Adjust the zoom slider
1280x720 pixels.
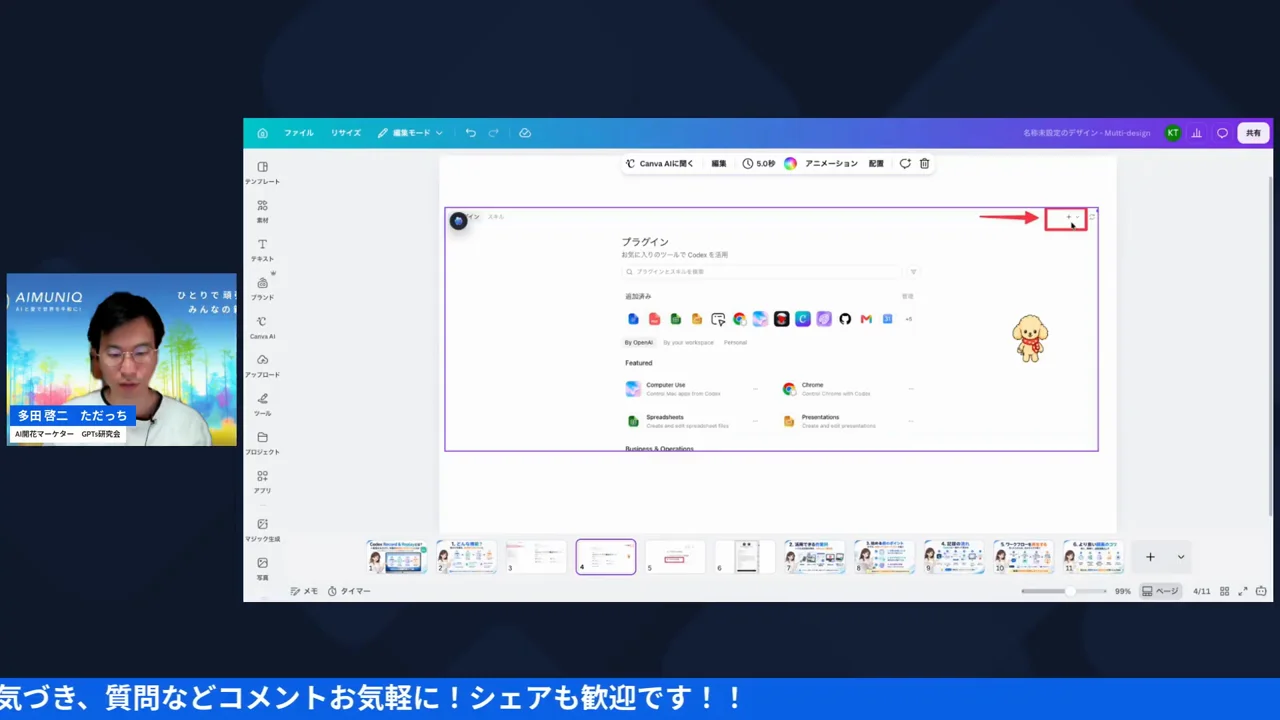click(1064, 591)
